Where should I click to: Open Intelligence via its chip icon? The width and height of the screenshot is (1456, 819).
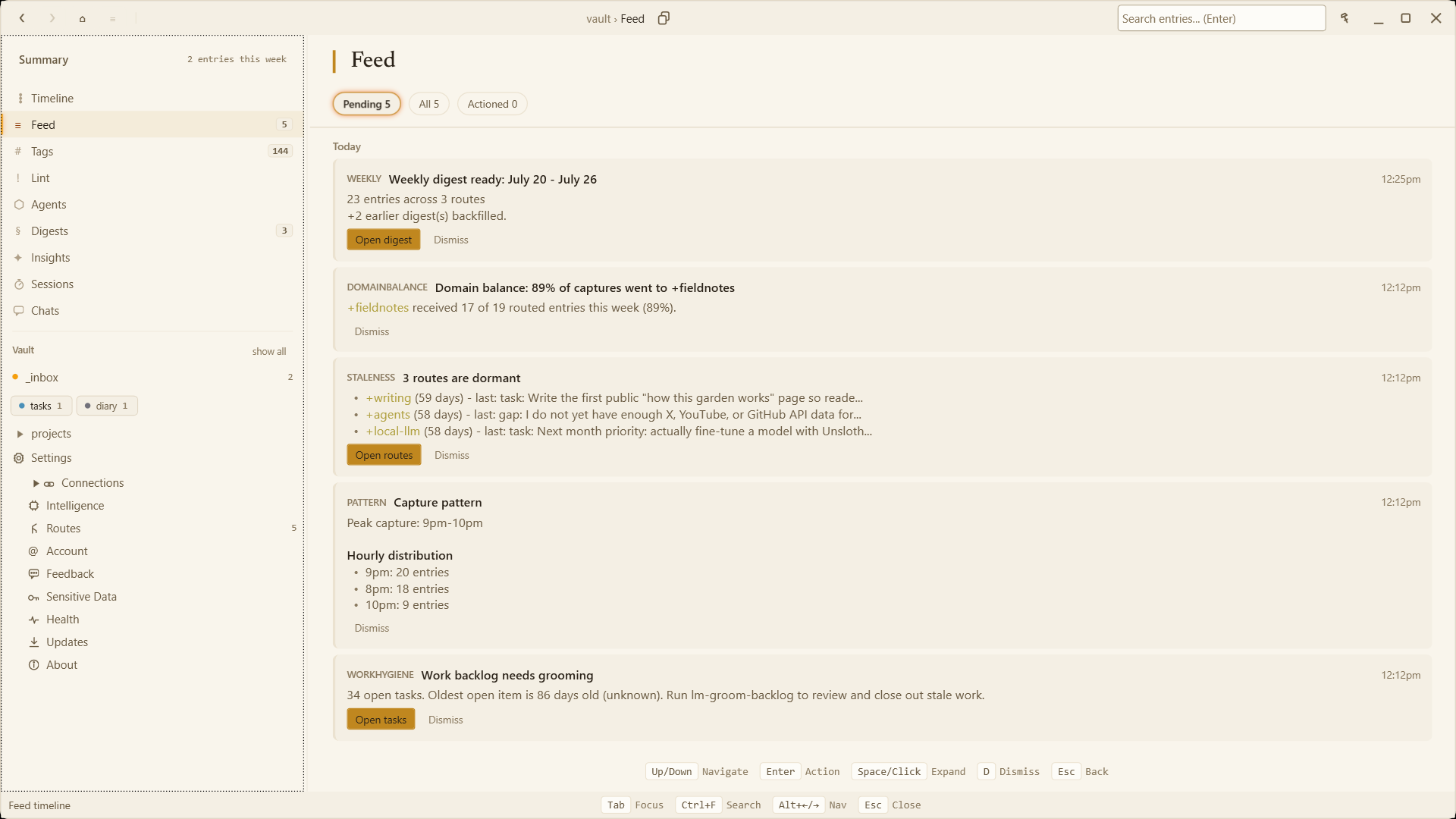click(34, 506)
